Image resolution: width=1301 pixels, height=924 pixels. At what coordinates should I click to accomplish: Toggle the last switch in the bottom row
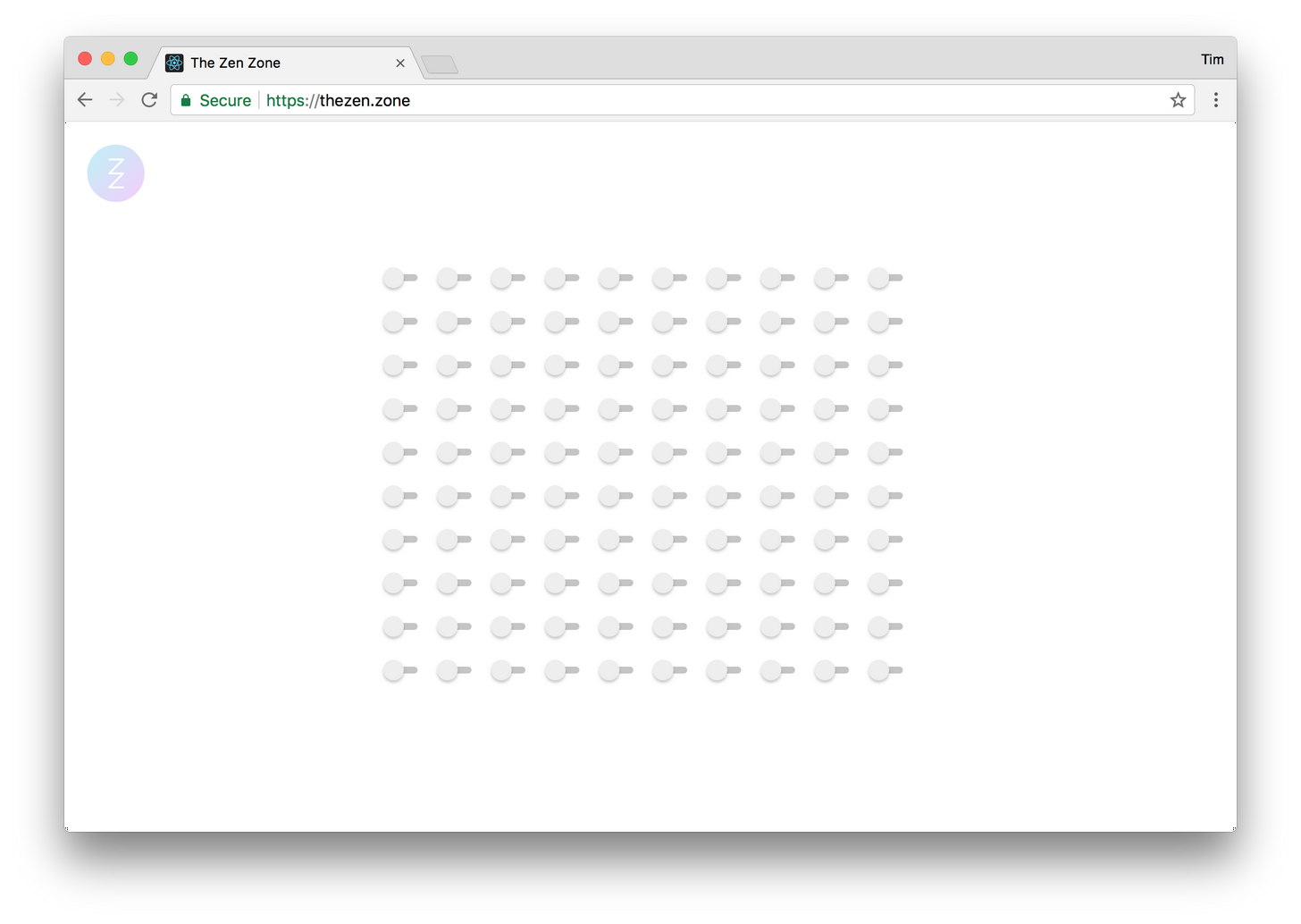pos(886,670)
